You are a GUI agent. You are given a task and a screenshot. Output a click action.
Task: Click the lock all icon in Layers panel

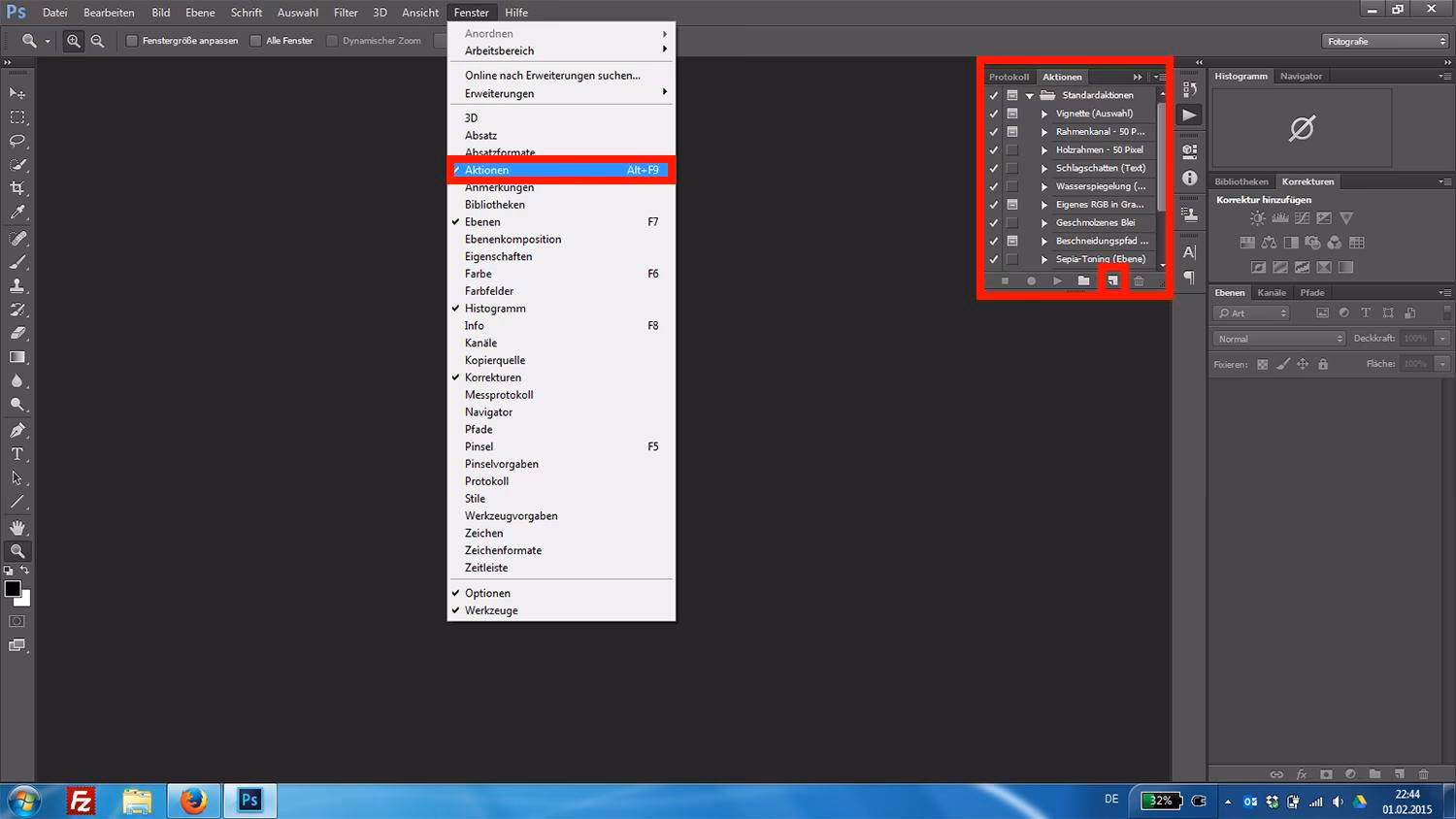[x=1322, y=364]
